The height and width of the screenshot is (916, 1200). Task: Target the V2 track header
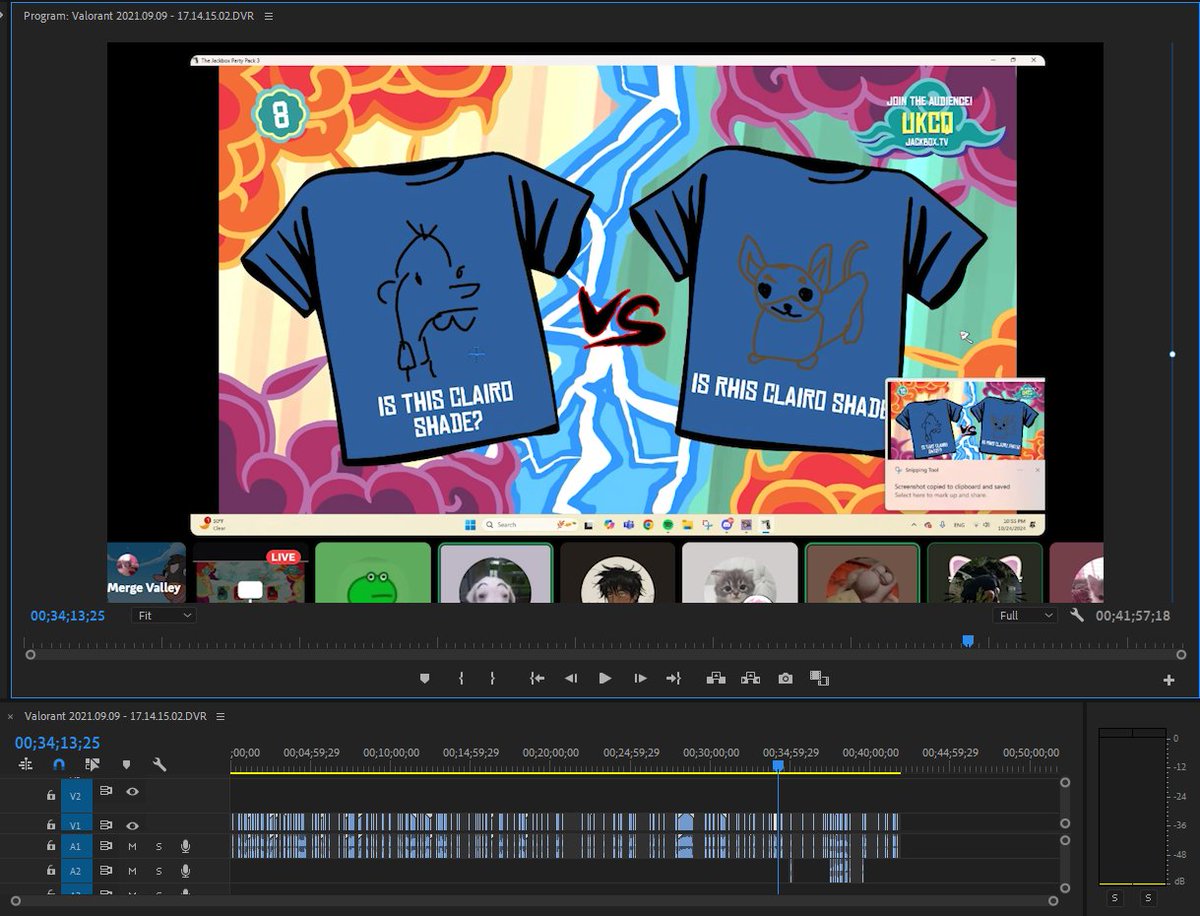pyautogui.click(x=75, y=796)
